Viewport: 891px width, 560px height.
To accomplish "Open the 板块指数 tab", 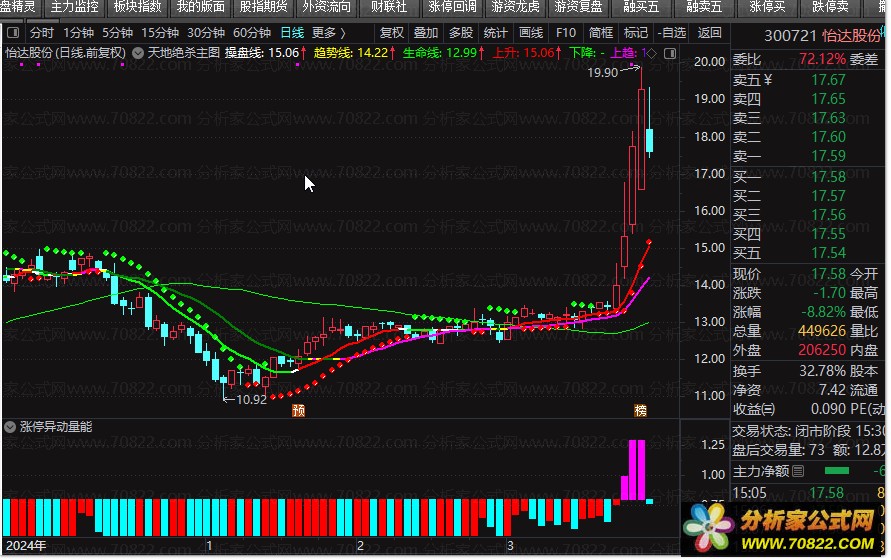I will coord(138,7).
